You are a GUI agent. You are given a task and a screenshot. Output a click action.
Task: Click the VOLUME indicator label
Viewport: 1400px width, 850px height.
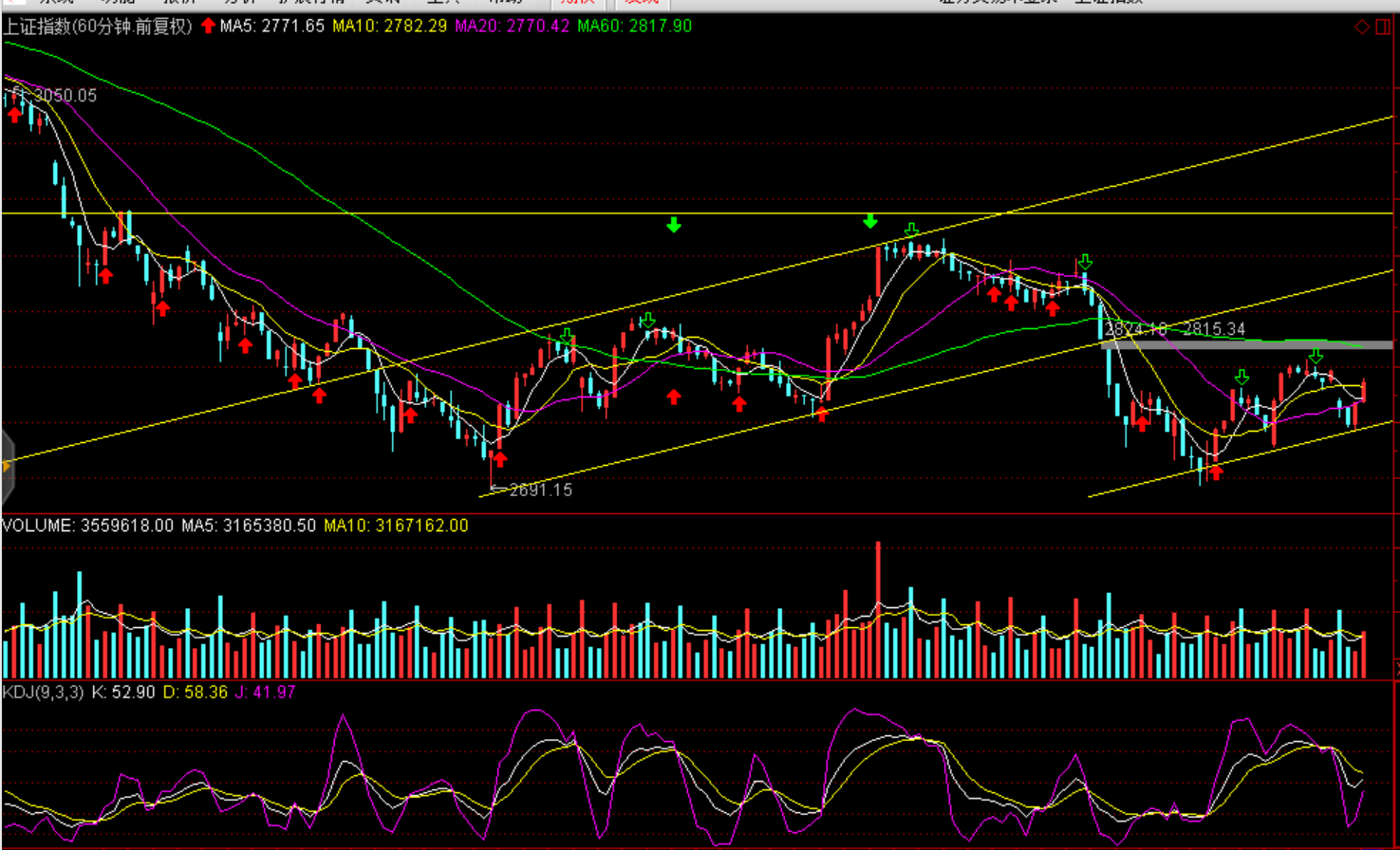[x=36, y=526]
